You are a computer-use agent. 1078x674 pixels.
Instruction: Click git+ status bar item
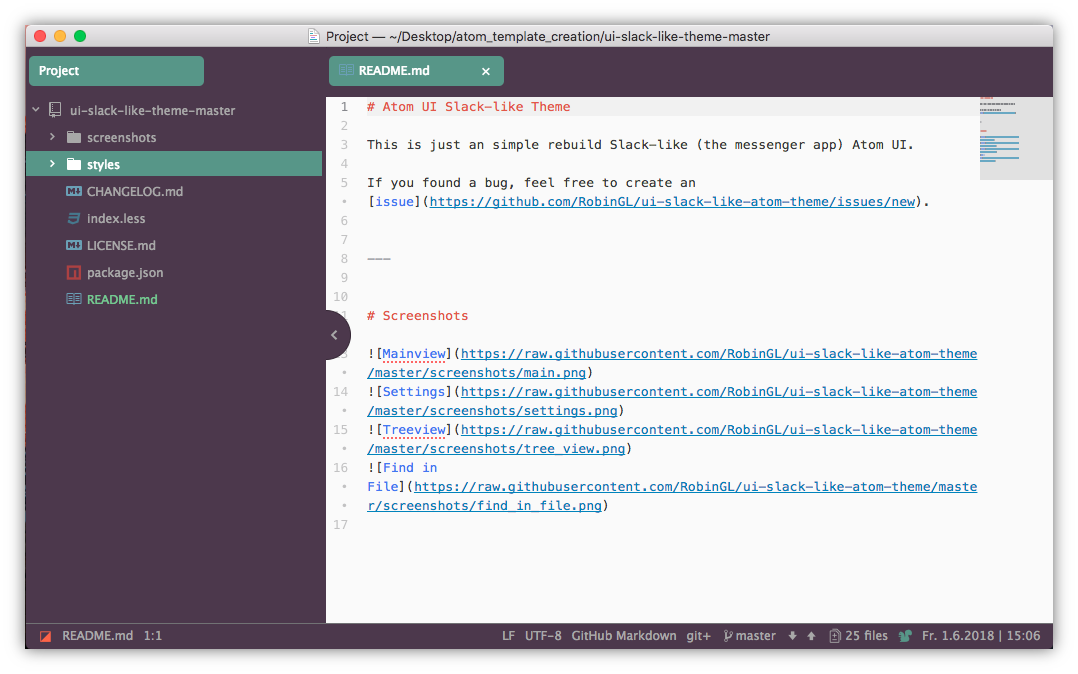[x=698, y=635]
